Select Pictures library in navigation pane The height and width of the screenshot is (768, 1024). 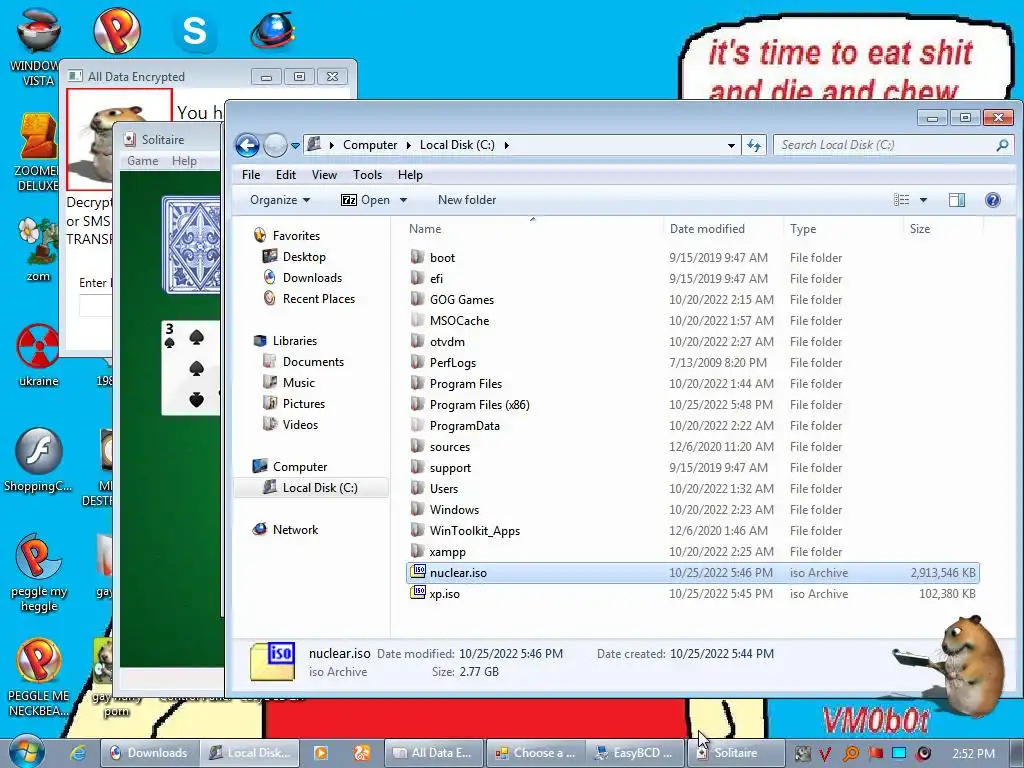304,404
